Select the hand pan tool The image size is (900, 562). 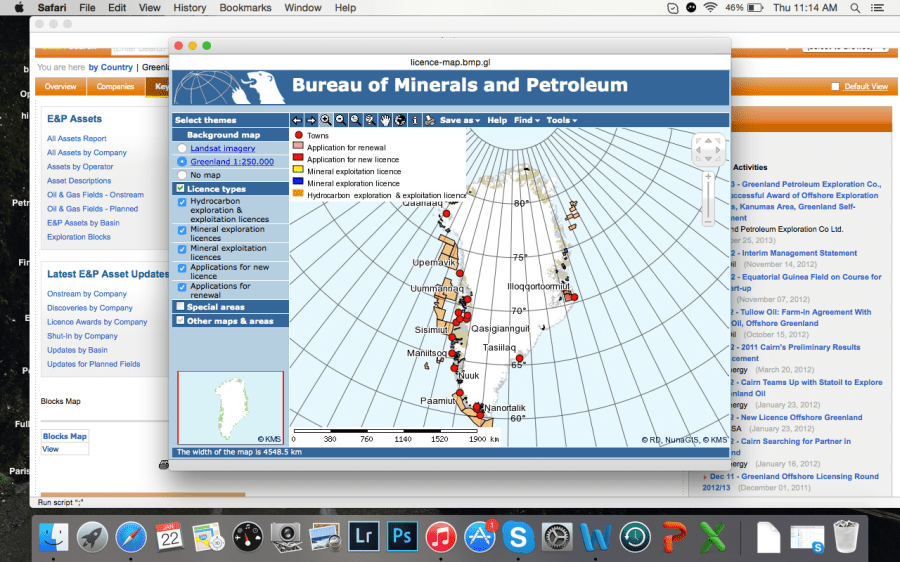coord(385,120)
